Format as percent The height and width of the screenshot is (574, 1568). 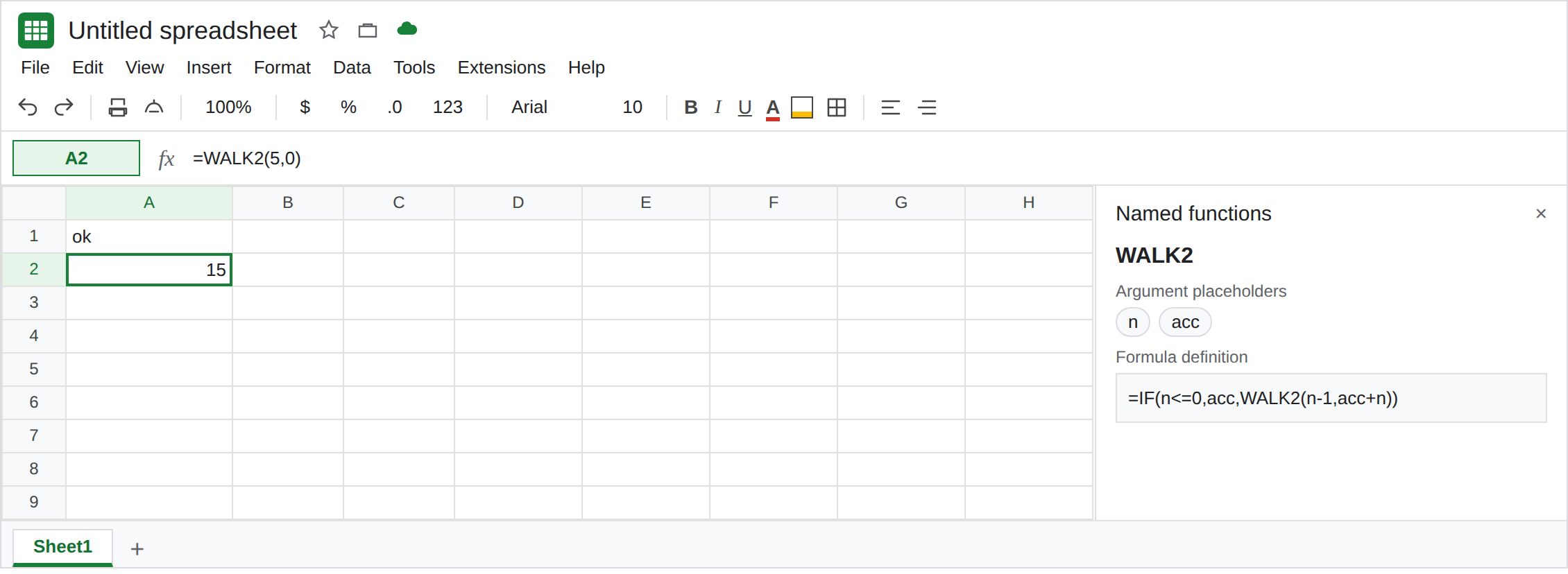click(348, 107)
